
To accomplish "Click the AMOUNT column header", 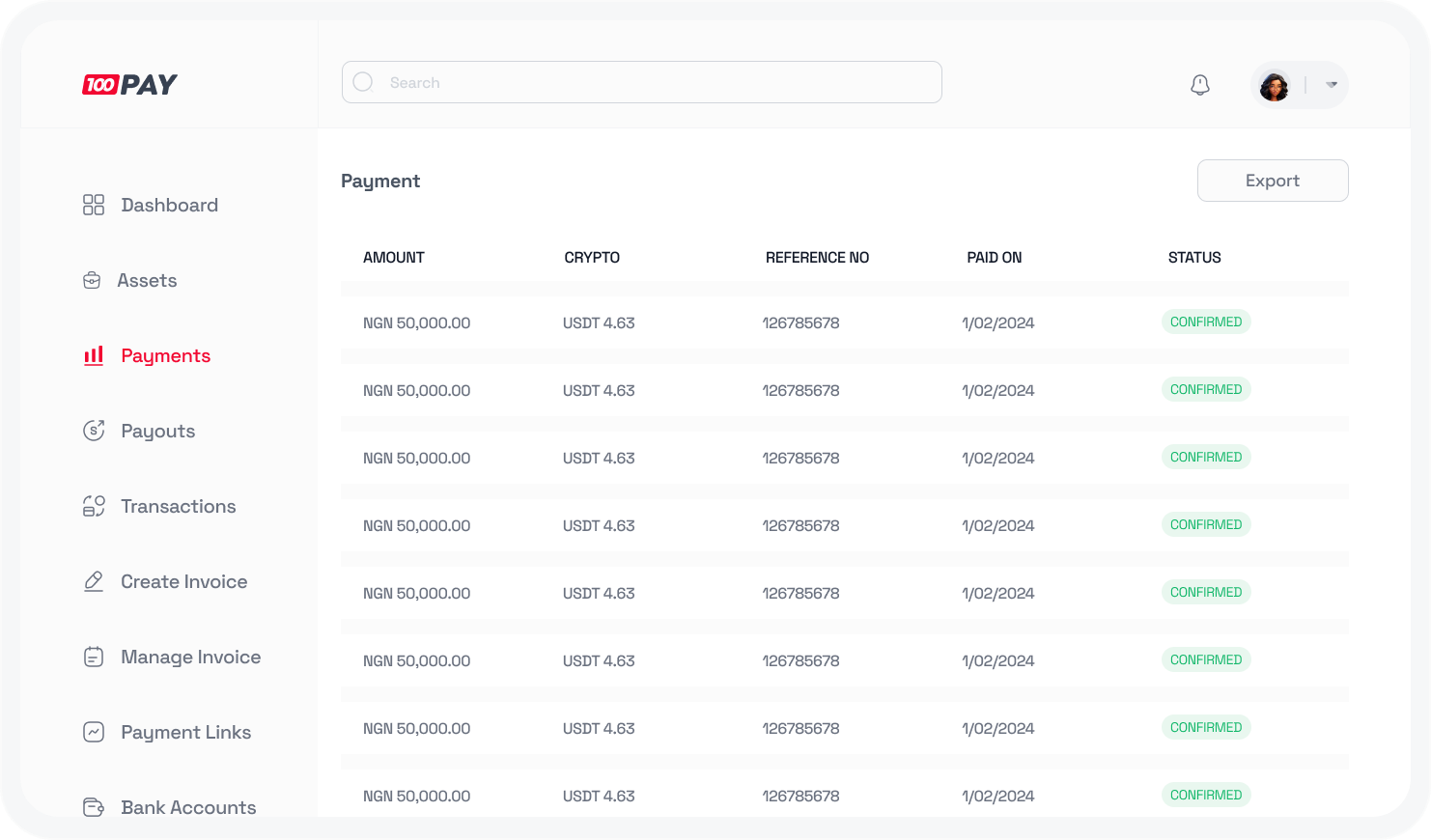I will 394,258.
